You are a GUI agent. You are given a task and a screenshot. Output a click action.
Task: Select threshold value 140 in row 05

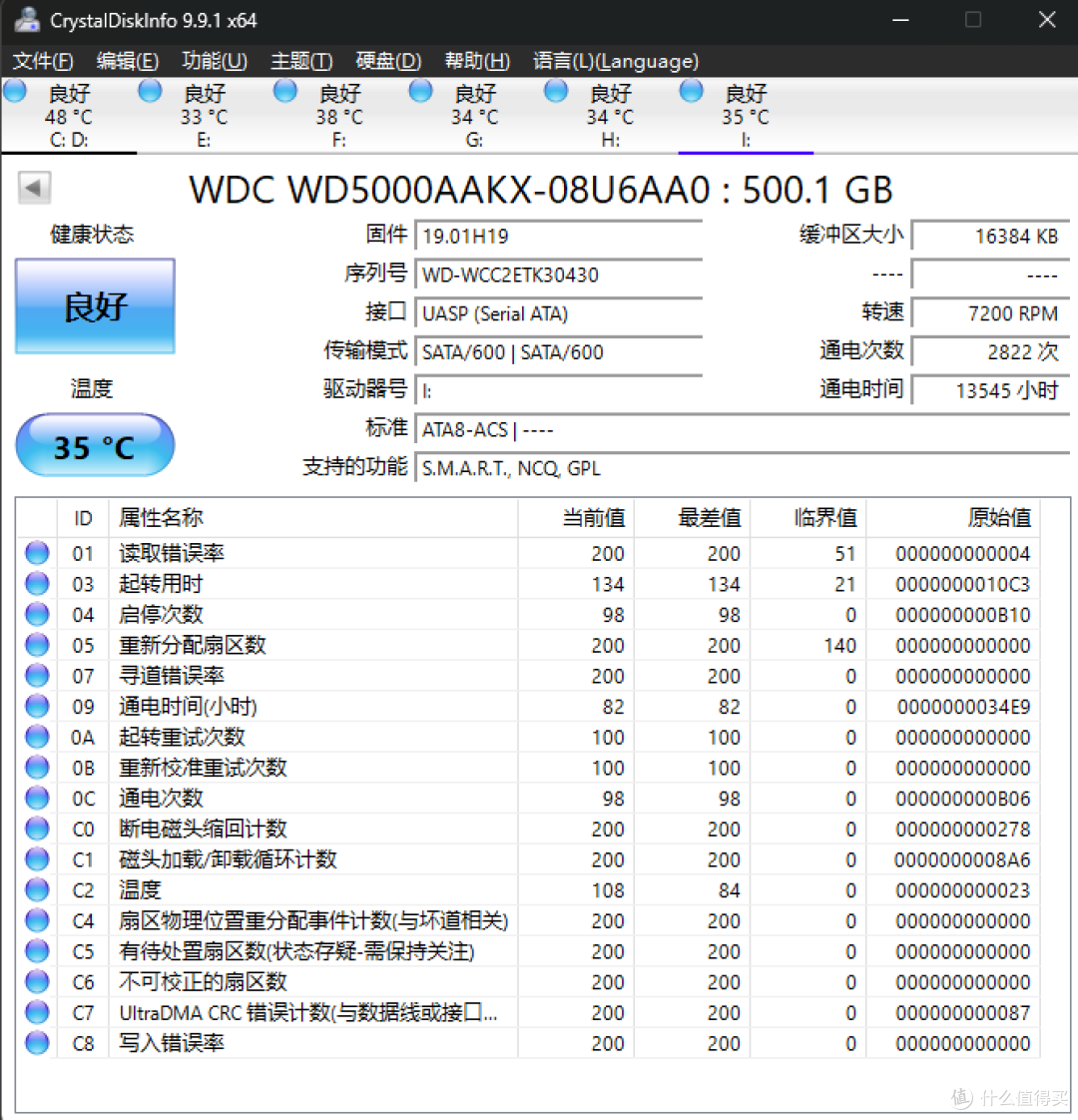(x=840, y=645)
